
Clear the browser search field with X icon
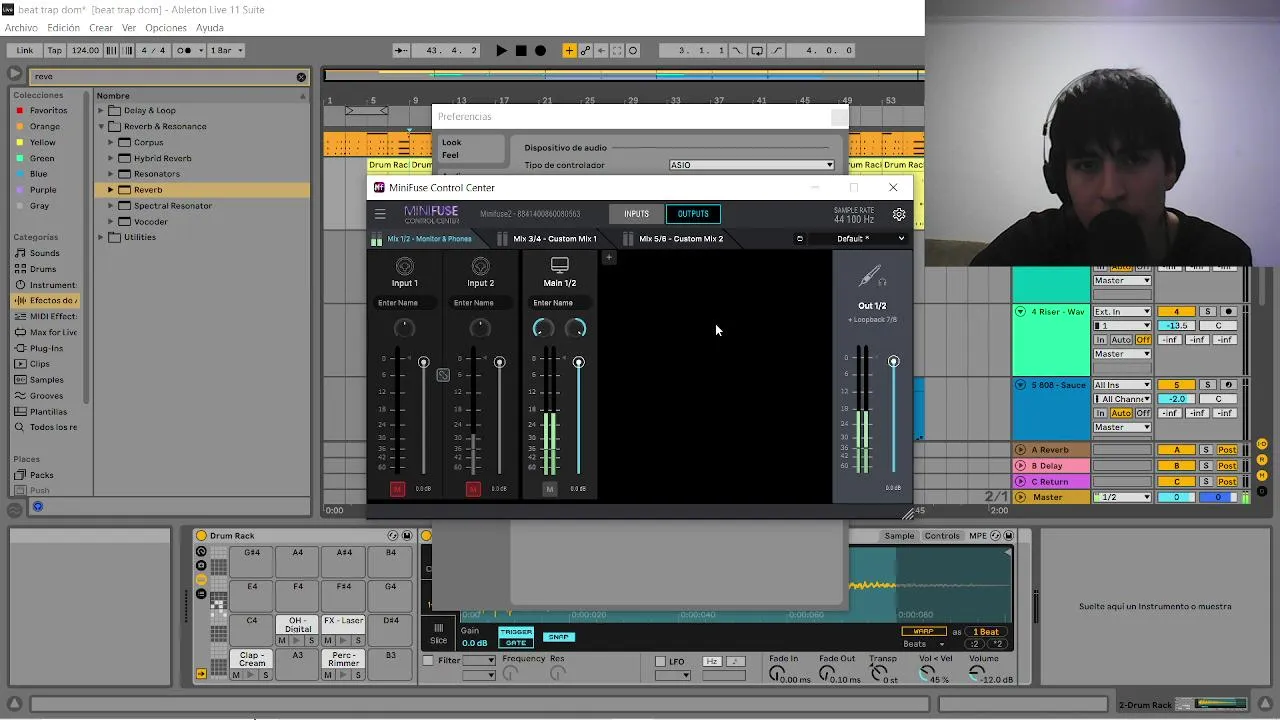[301, 77]
